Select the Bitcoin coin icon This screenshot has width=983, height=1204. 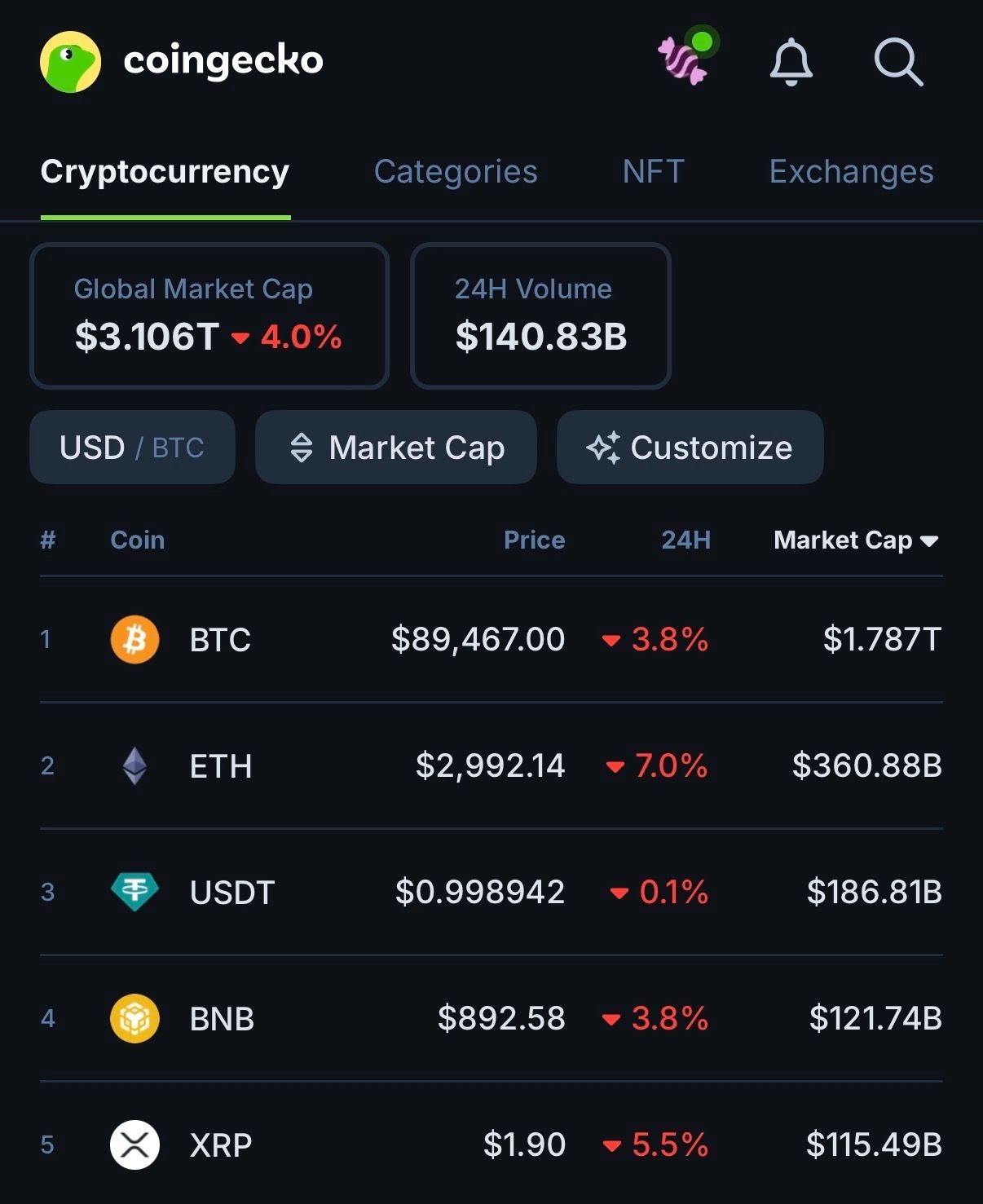coord(134,639)
